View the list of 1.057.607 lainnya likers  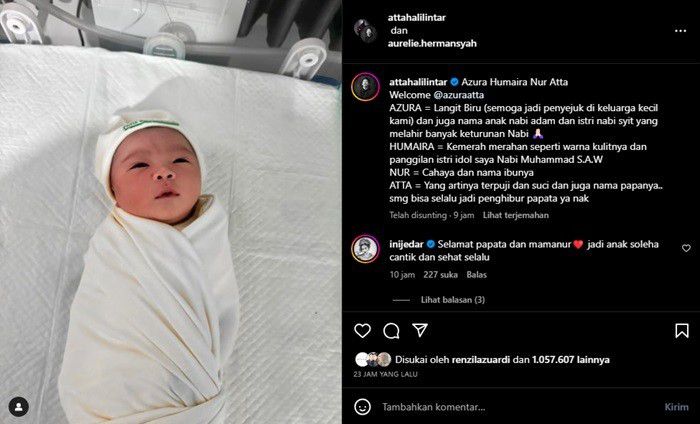571,360
